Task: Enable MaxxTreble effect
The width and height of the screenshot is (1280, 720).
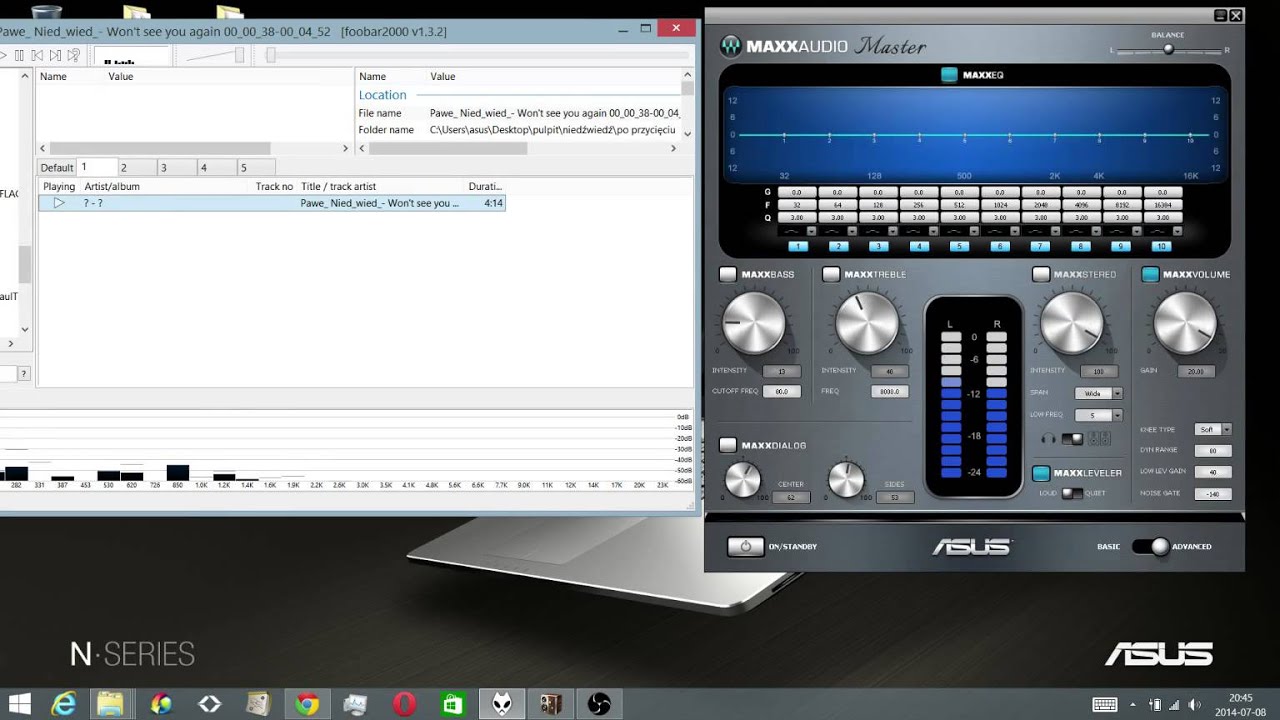Action: (x=831, y=274)
